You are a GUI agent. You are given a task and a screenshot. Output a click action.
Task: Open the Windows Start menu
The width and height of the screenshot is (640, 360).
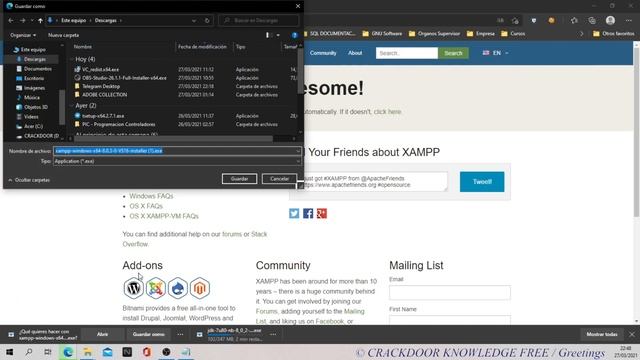(9, 352)
